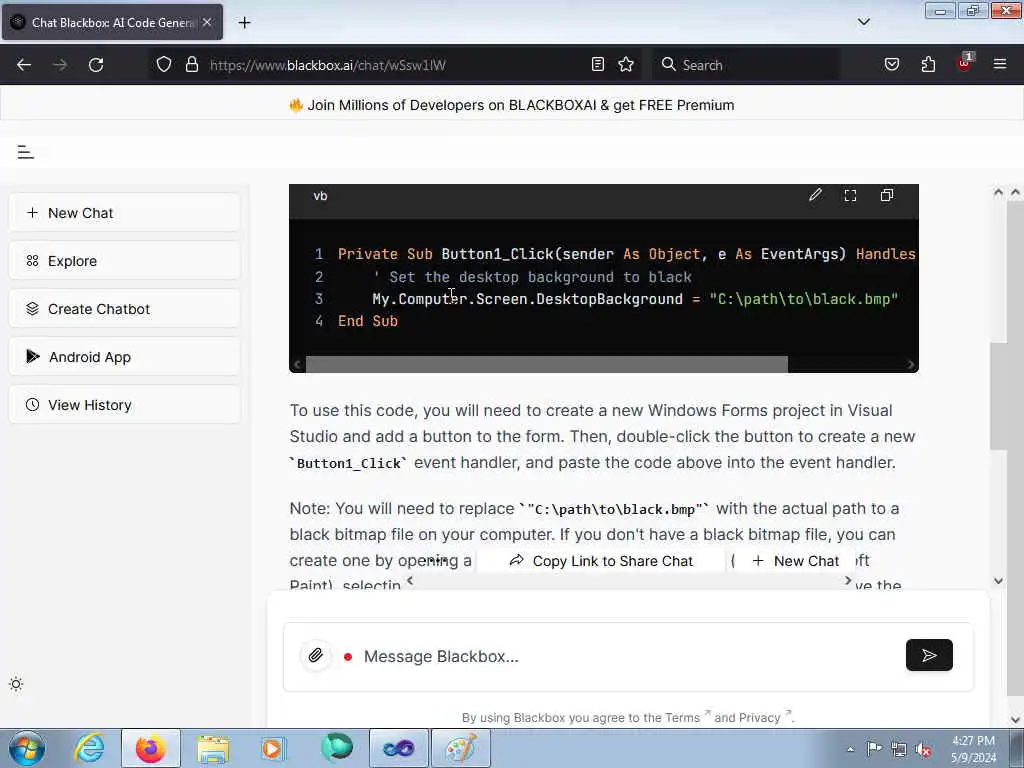The image size is (1024, 768).
Task: Open the Pocket save icon
Action: point(892,64)
